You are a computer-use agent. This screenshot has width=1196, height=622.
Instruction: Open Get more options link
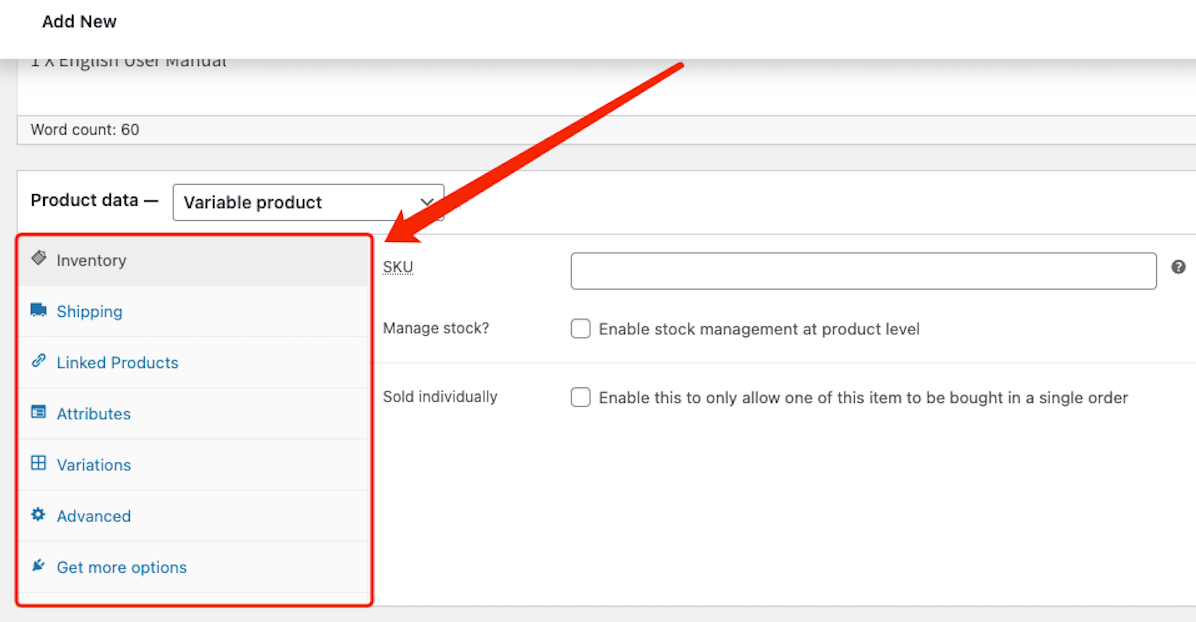click(x=194, y=567)
